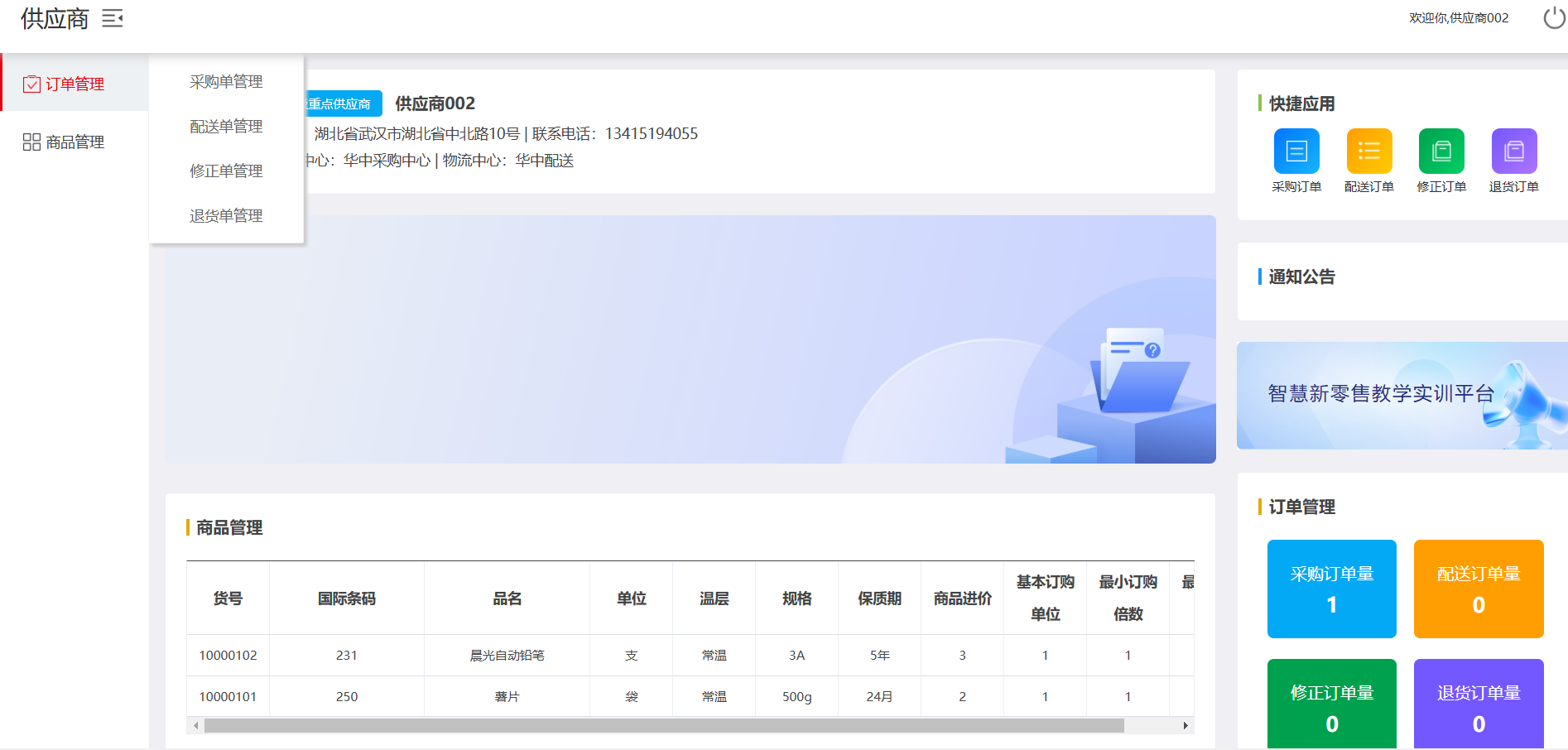The width and height of the screenshot is (1568, 750).
Task: Open 退货单管理 in the submenu
Action: (226, 216)
